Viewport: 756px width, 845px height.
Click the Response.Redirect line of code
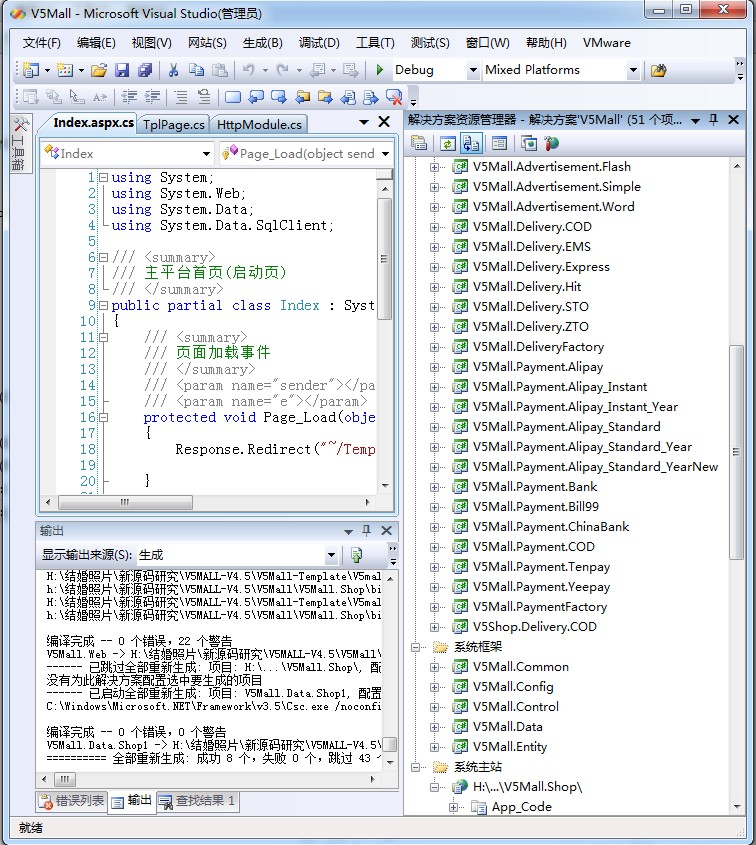[275, 449]
